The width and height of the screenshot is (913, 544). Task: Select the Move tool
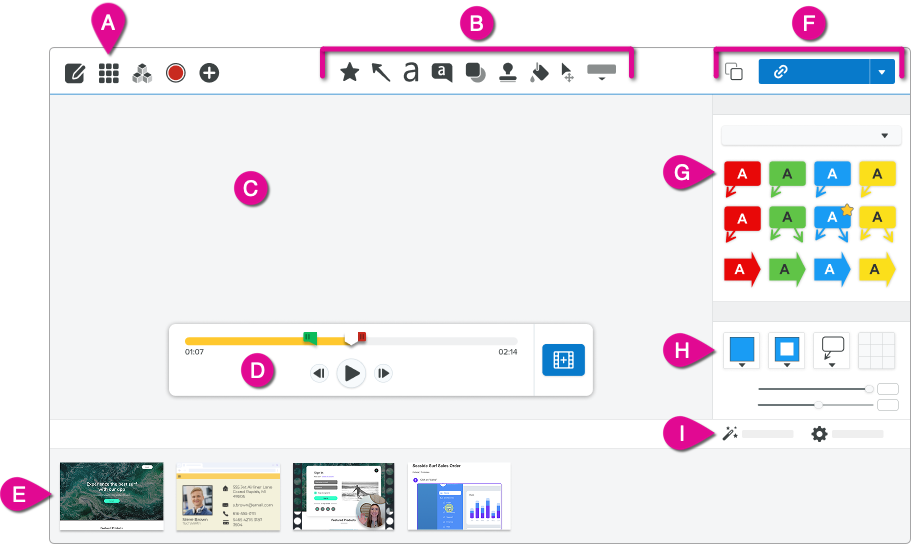click(567, 73)
